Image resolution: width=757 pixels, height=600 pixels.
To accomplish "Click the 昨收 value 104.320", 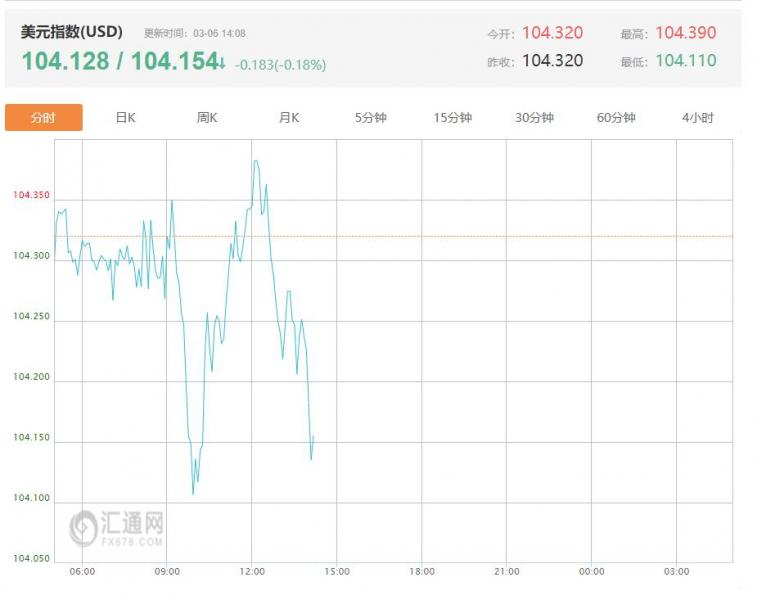I will [x=552, y=61].
